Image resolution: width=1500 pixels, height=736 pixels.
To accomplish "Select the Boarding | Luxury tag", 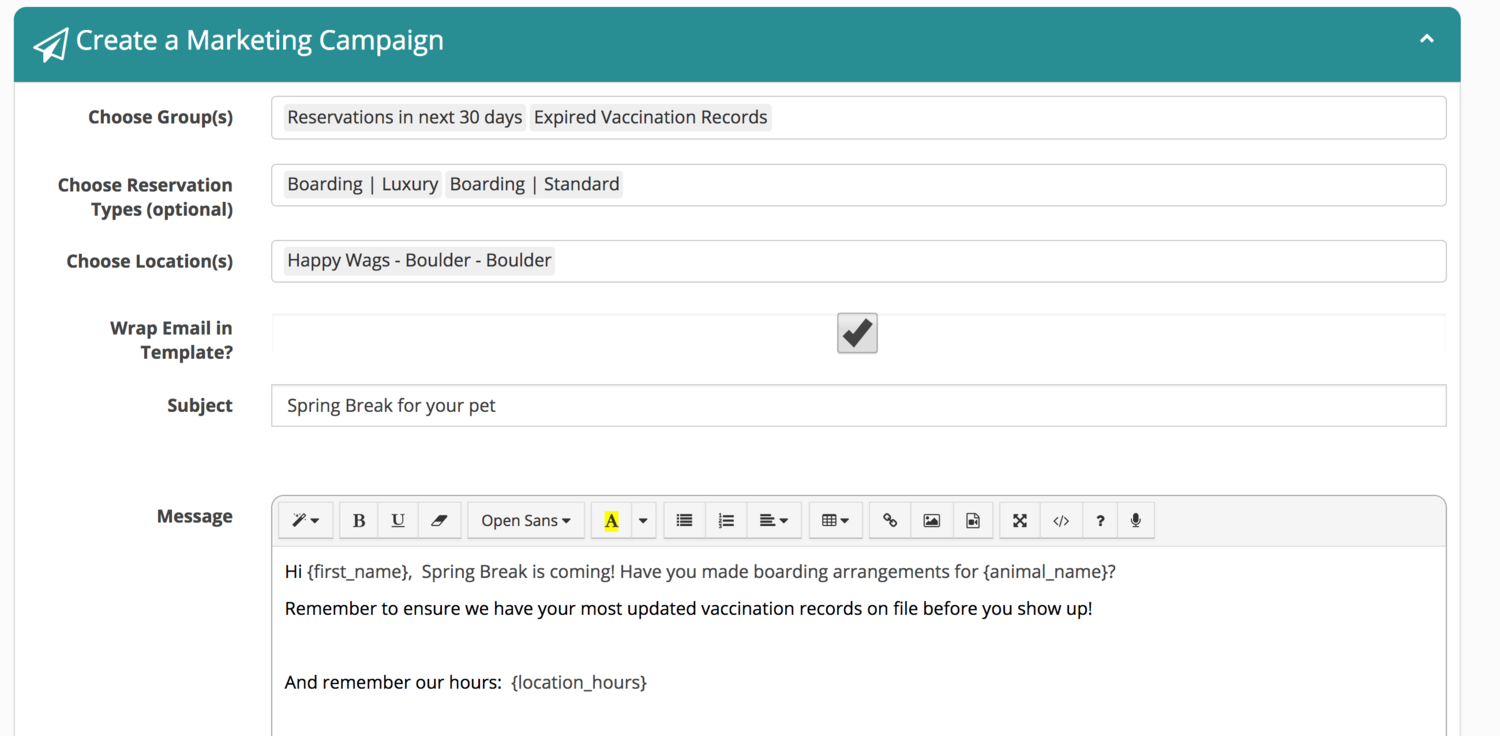I will pos(362,184).
